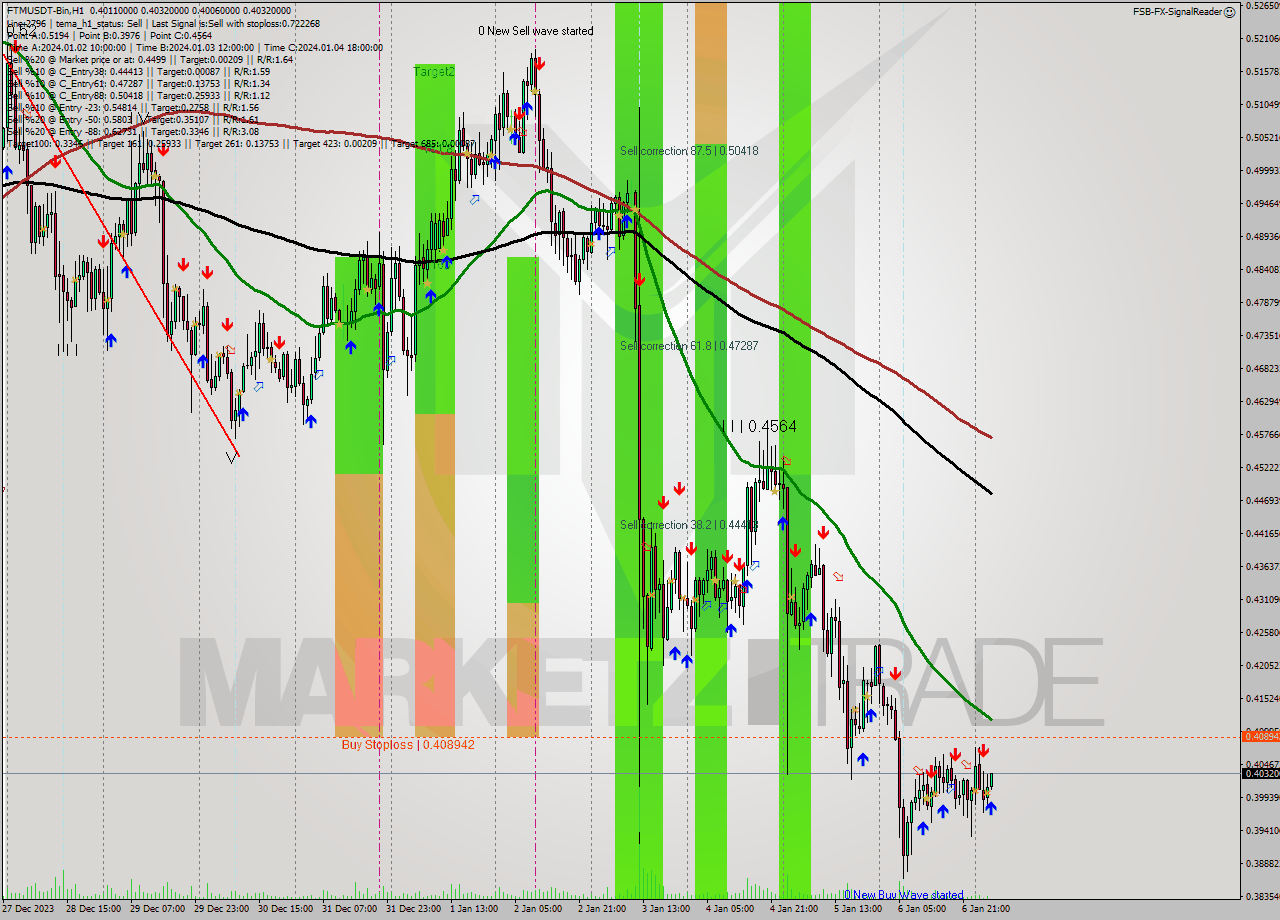Click the '3 Jan 13:00' time axis label
Image resolution: width=1280 pixels, height=920 pixels.
point(666,909)
